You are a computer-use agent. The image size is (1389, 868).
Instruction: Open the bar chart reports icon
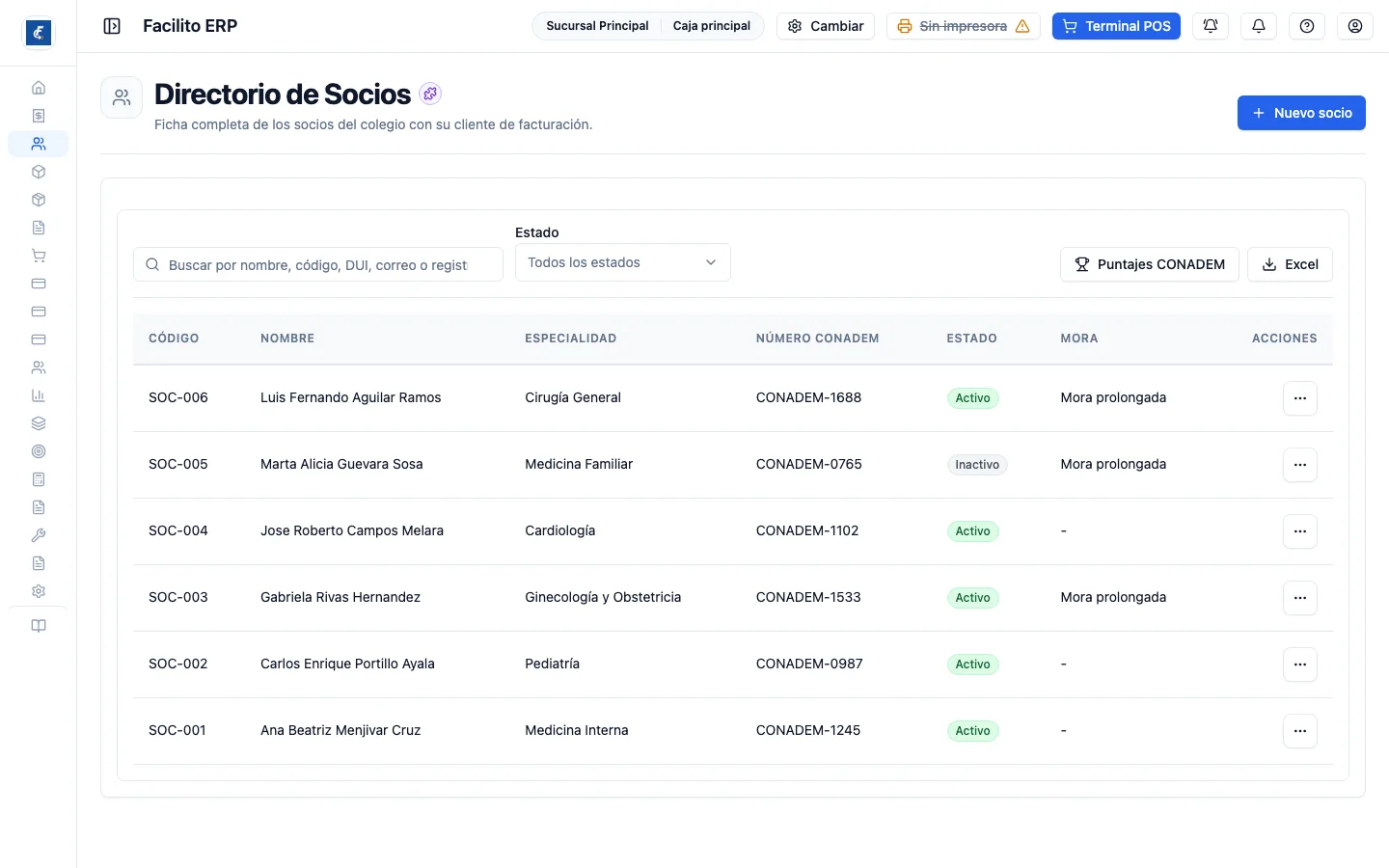tap(39, 395)
